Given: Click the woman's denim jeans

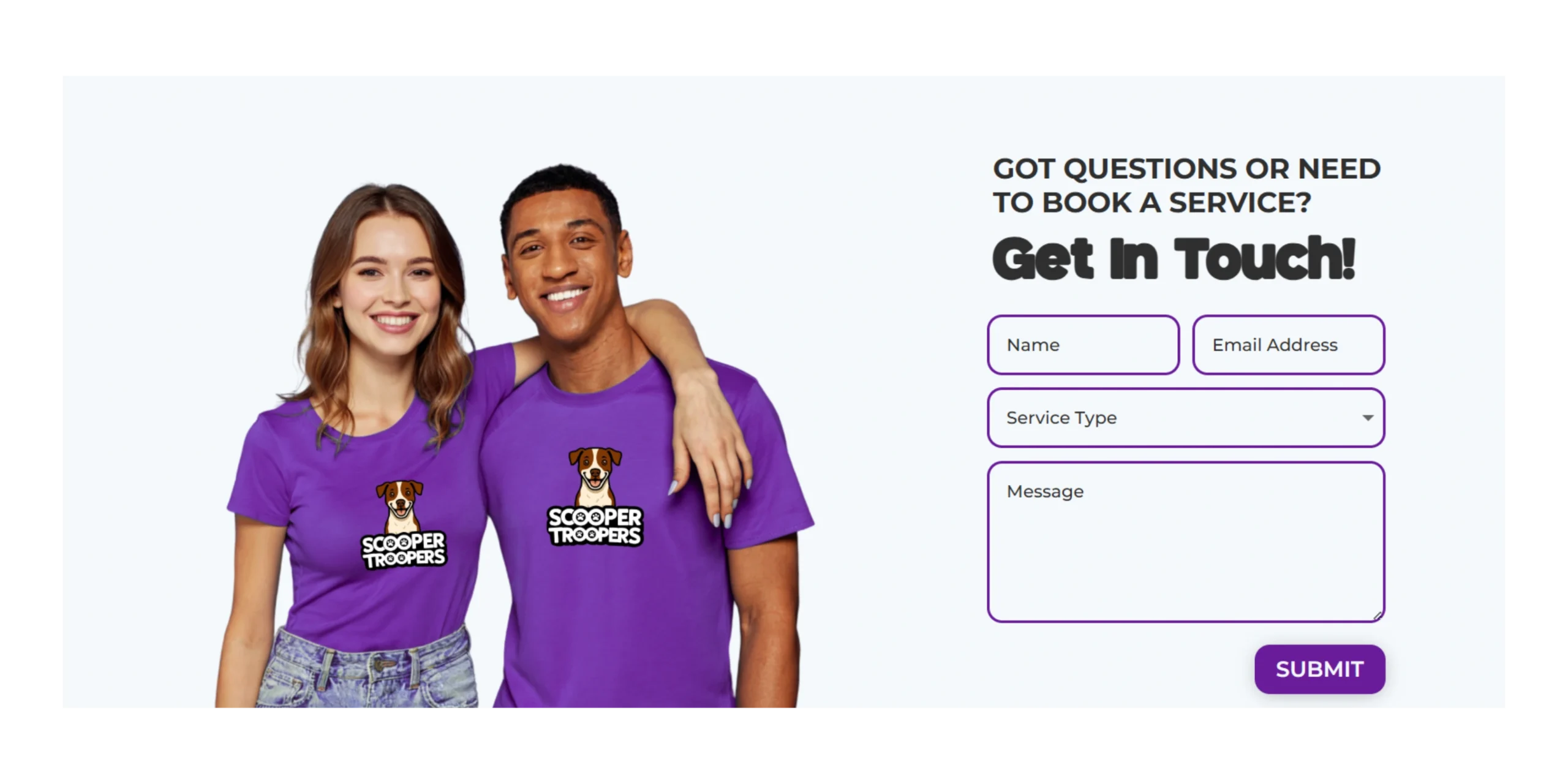Looking at the screenshot, I should point(367,671).
